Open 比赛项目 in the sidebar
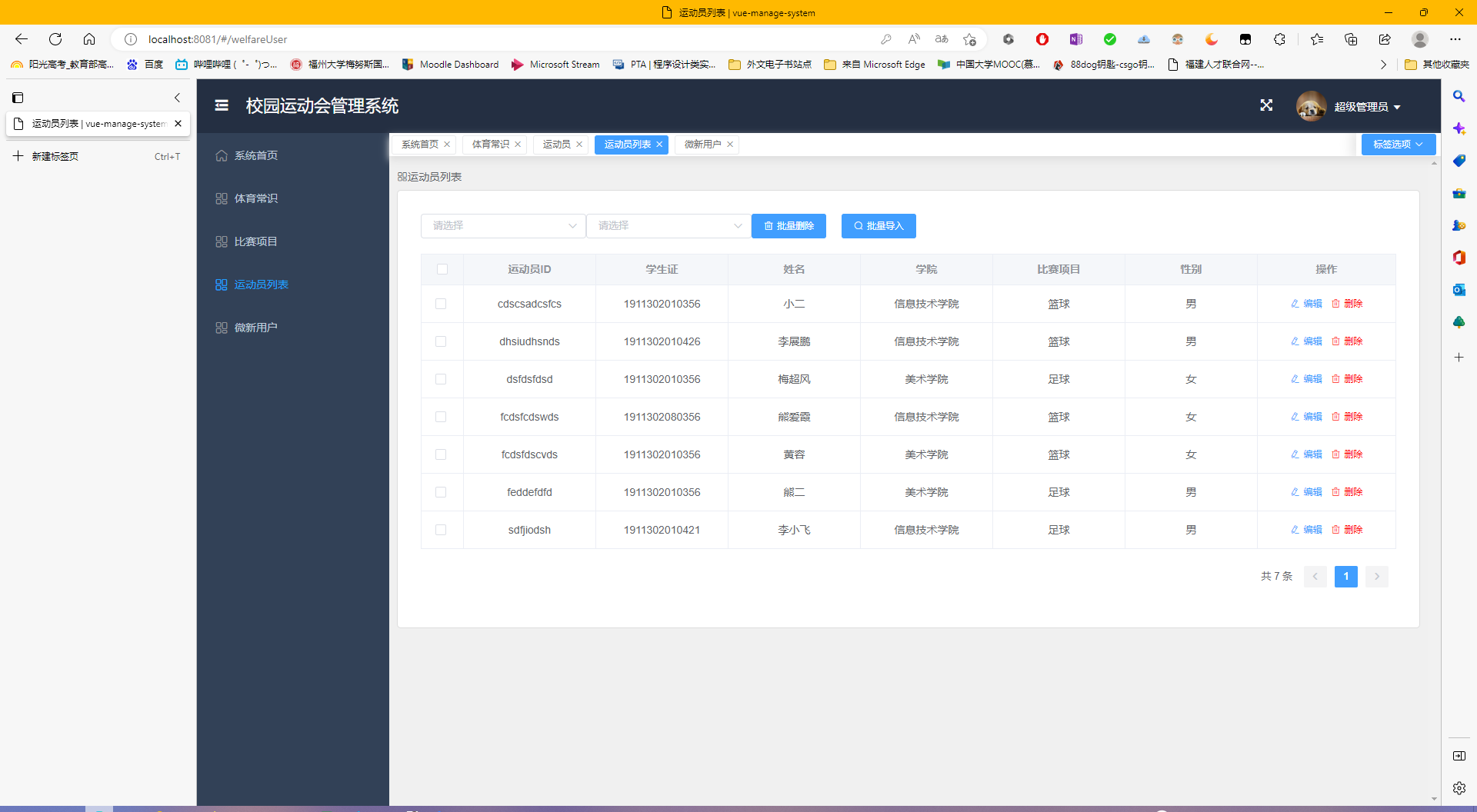1477x812 pixels. 292,241
